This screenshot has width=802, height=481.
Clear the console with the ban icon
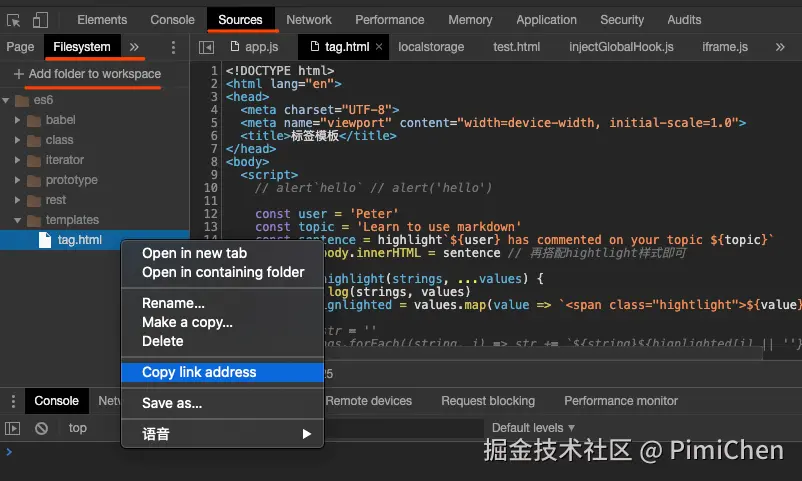[41, 428]
